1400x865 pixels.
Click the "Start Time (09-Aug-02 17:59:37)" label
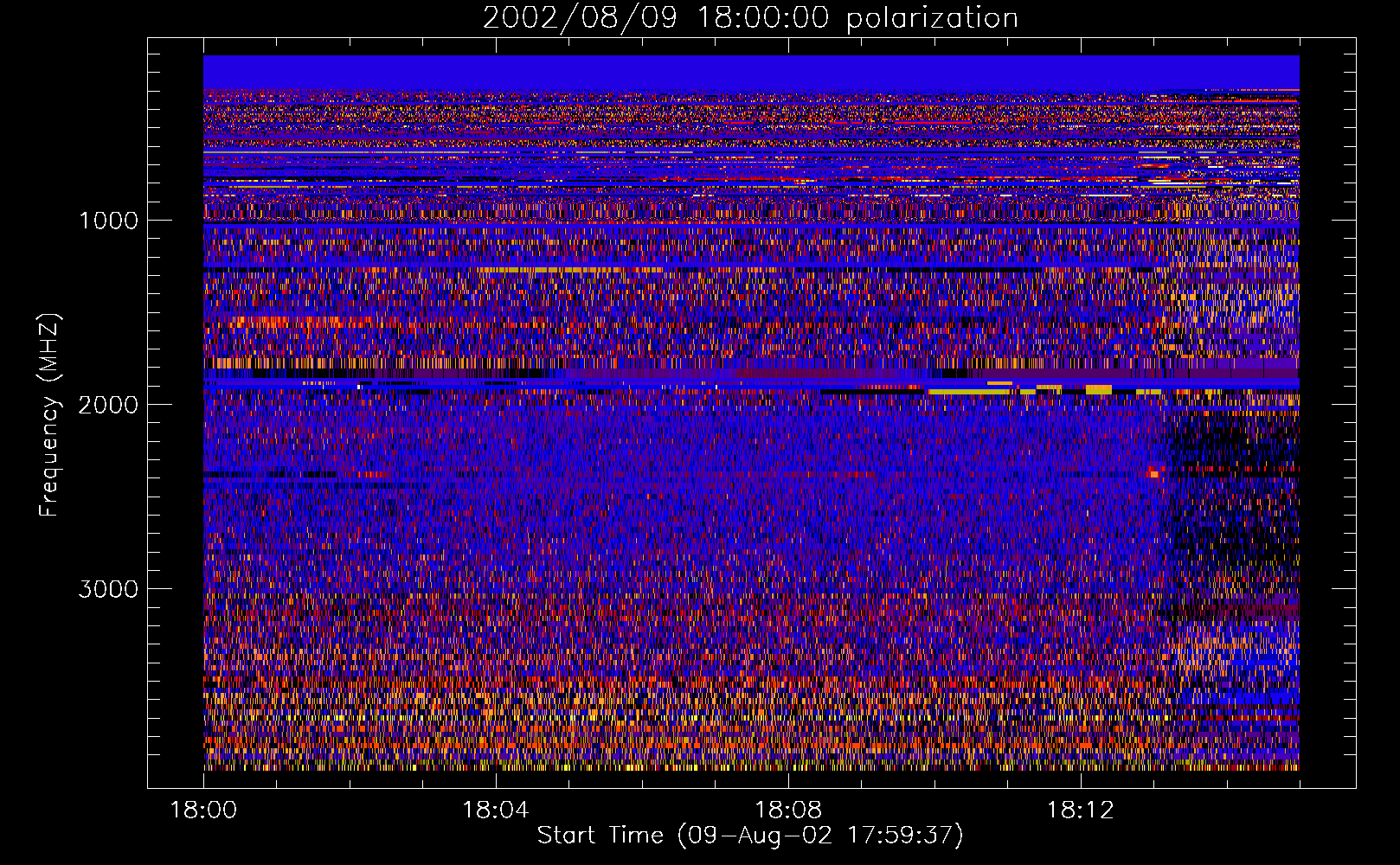(x=750, y=836)
